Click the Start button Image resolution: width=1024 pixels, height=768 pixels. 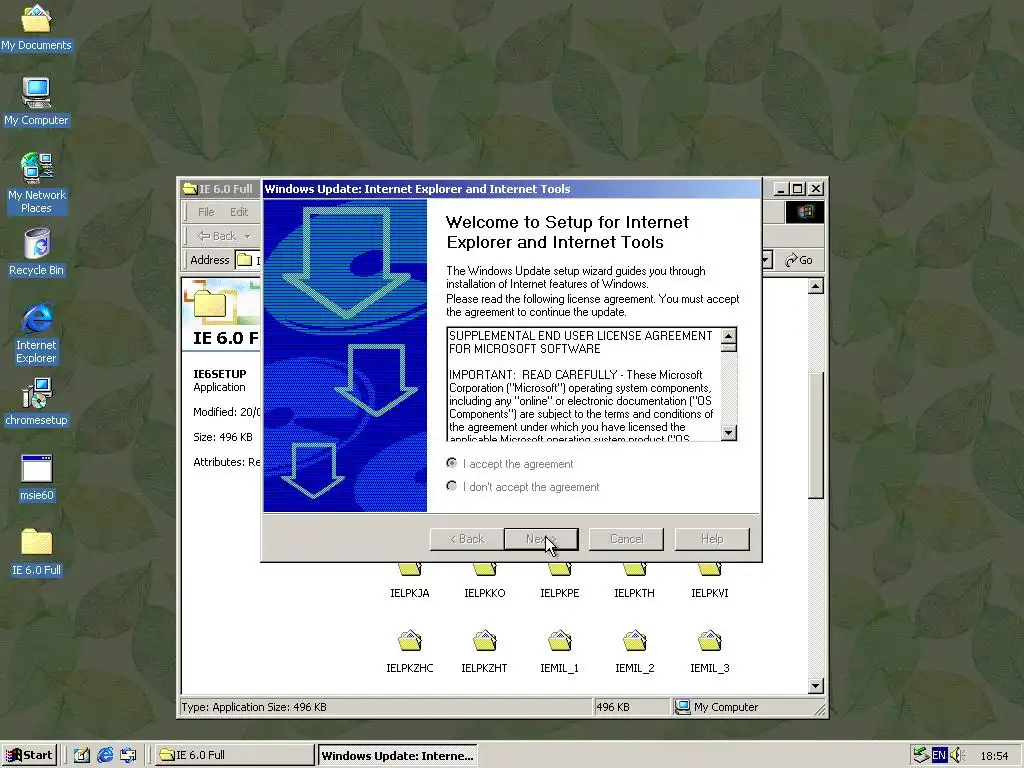(29, 755)
